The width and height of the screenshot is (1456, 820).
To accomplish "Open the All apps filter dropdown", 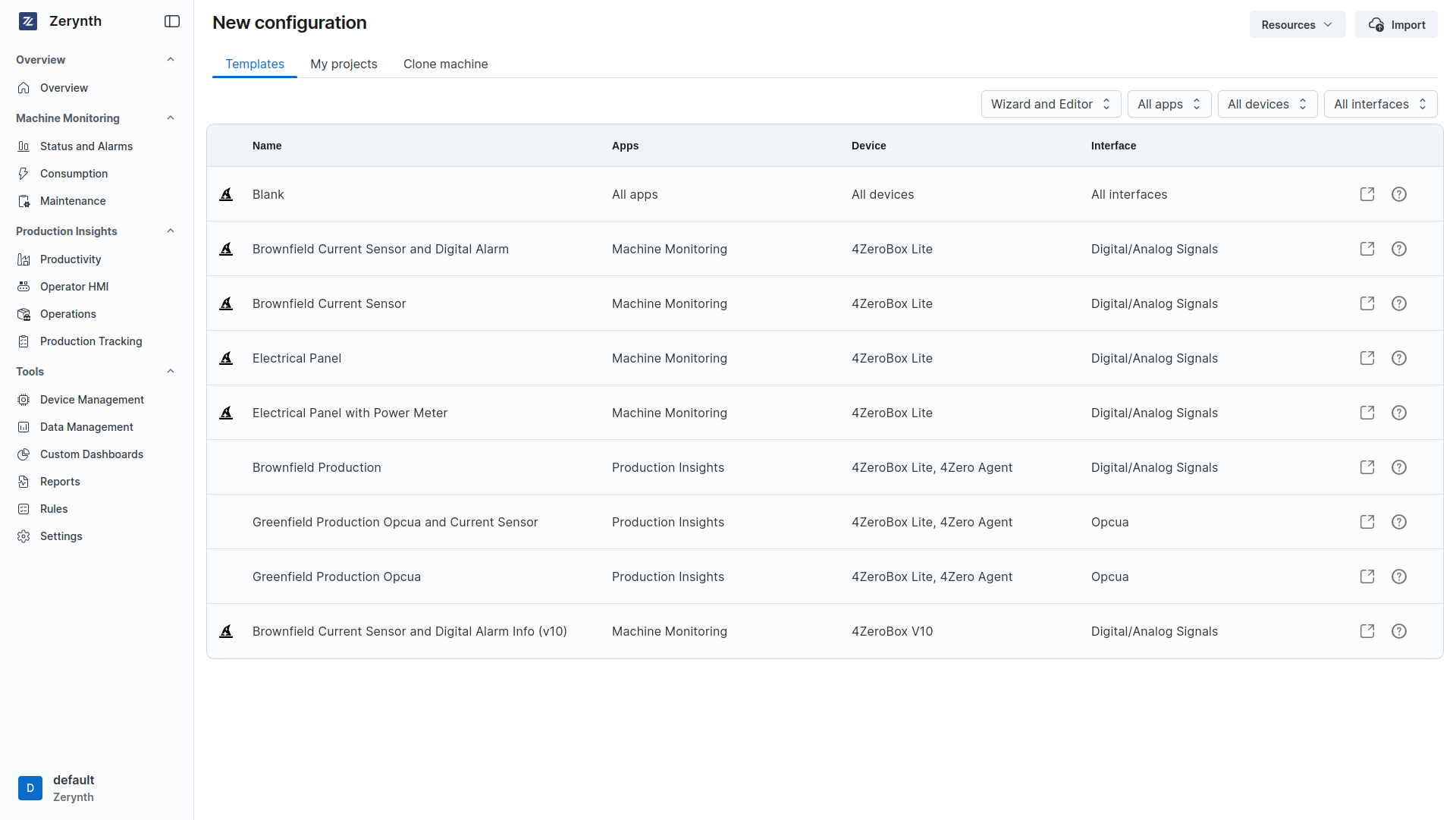I will [1169, 104].
